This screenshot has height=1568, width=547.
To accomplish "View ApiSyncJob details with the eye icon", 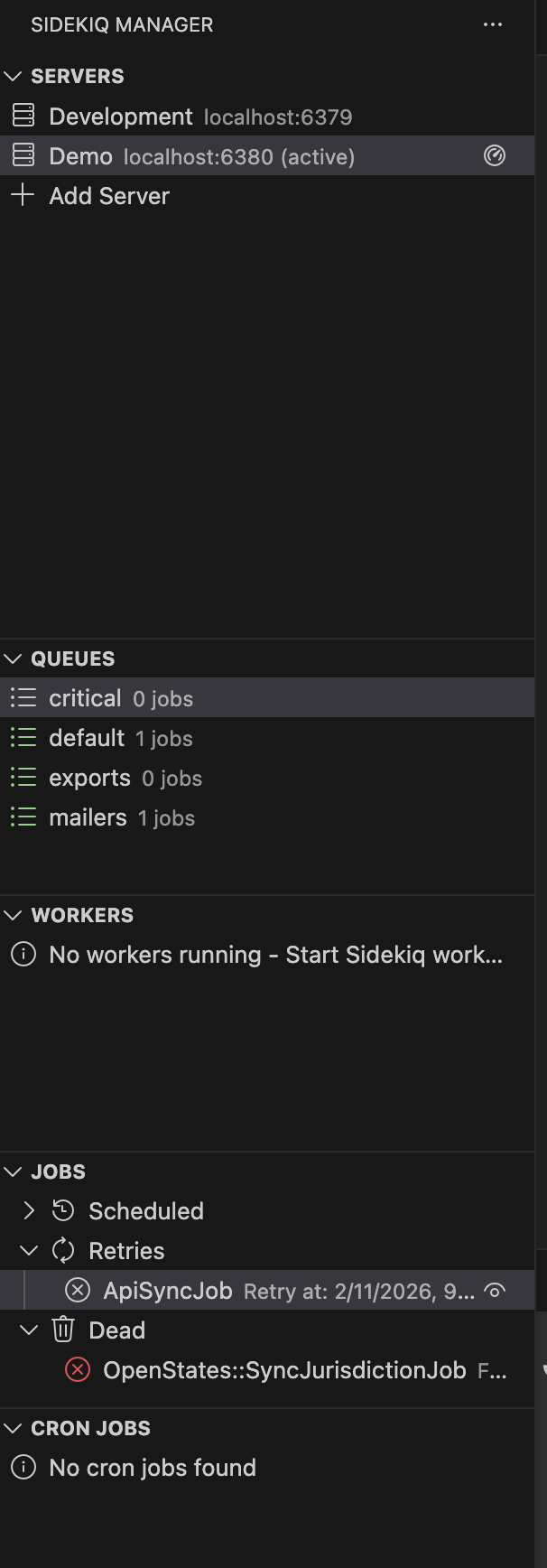I will pos(495,1290).
